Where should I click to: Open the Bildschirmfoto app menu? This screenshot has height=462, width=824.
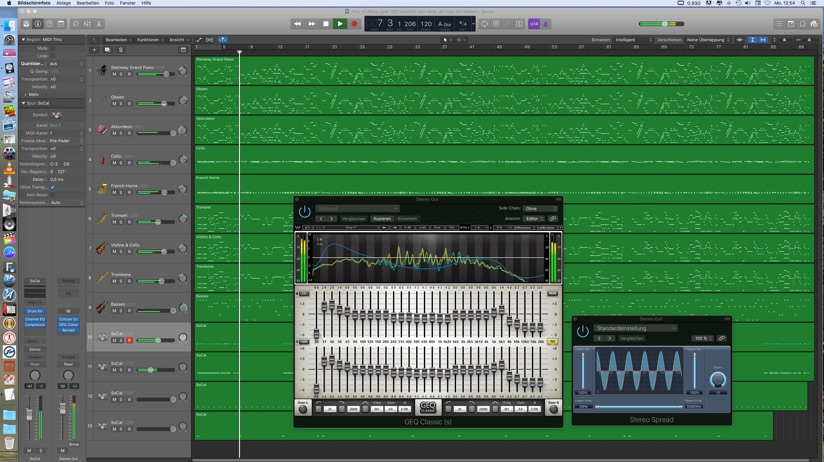(34, 3)
